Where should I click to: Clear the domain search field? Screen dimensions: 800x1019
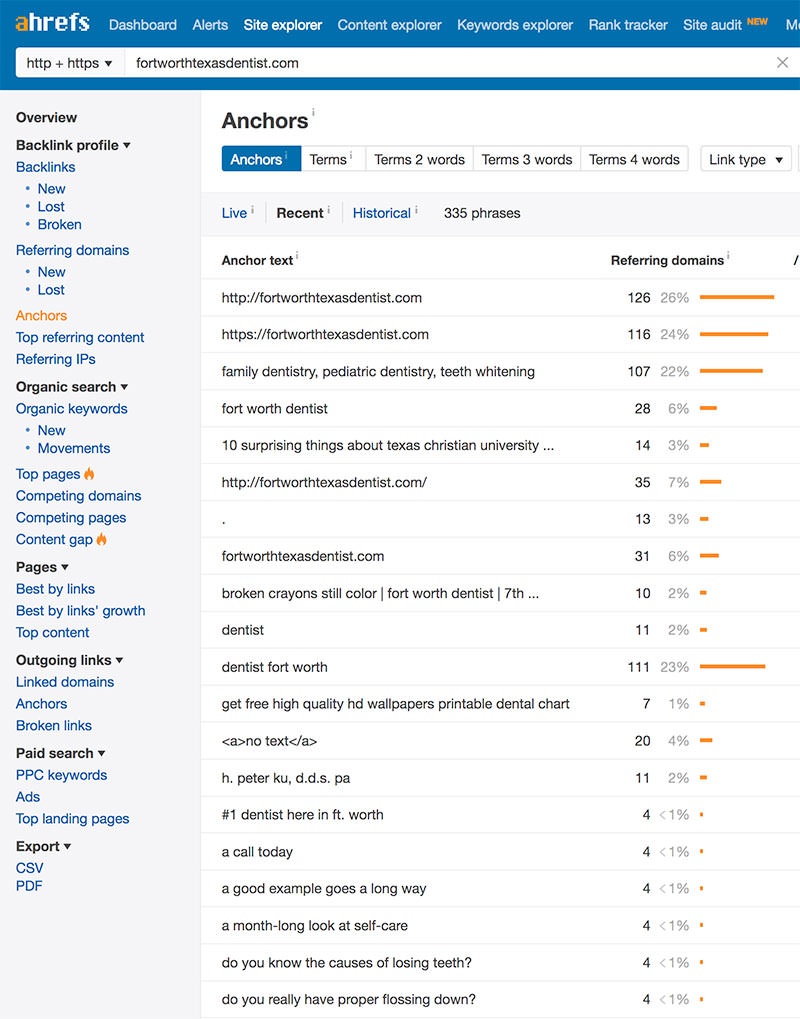(782, 62)
